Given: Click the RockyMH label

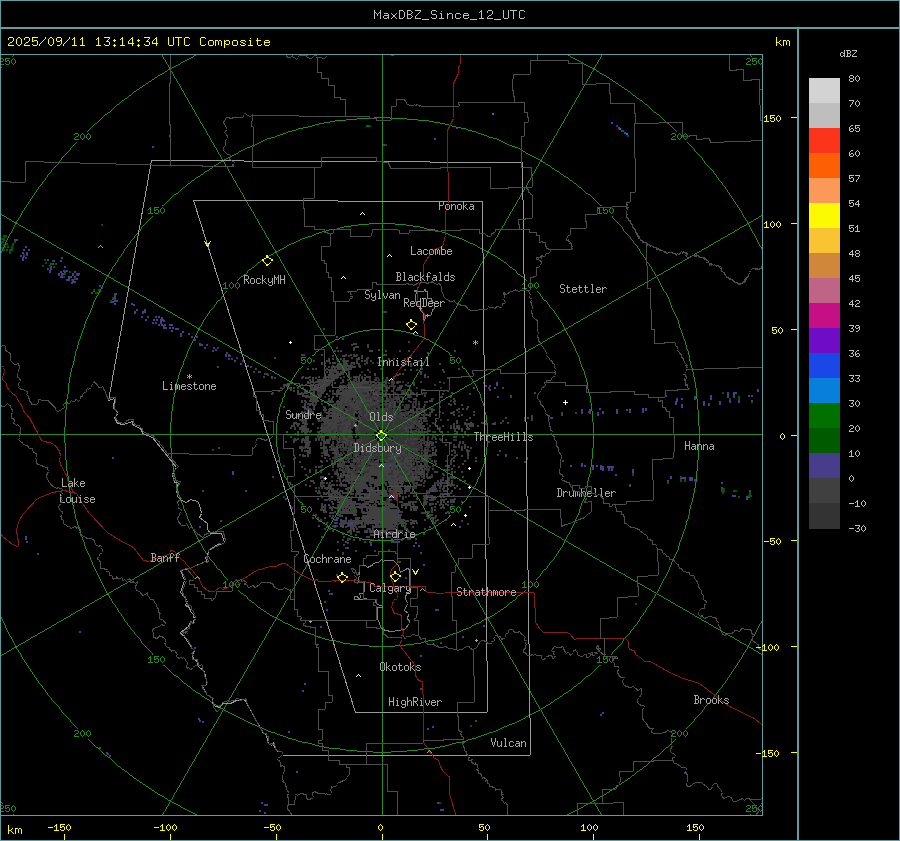Looking at the screenshot, I should (264, 280).
